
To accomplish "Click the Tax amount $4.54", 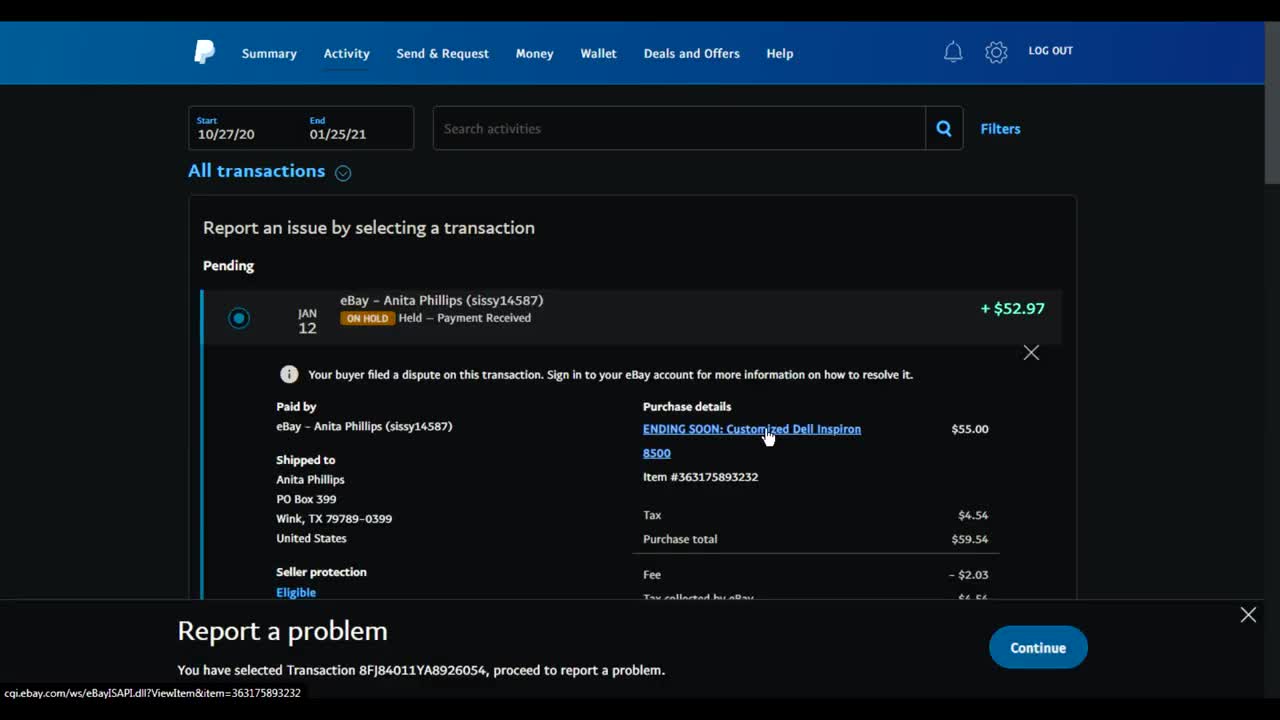I will click(973, 515).
